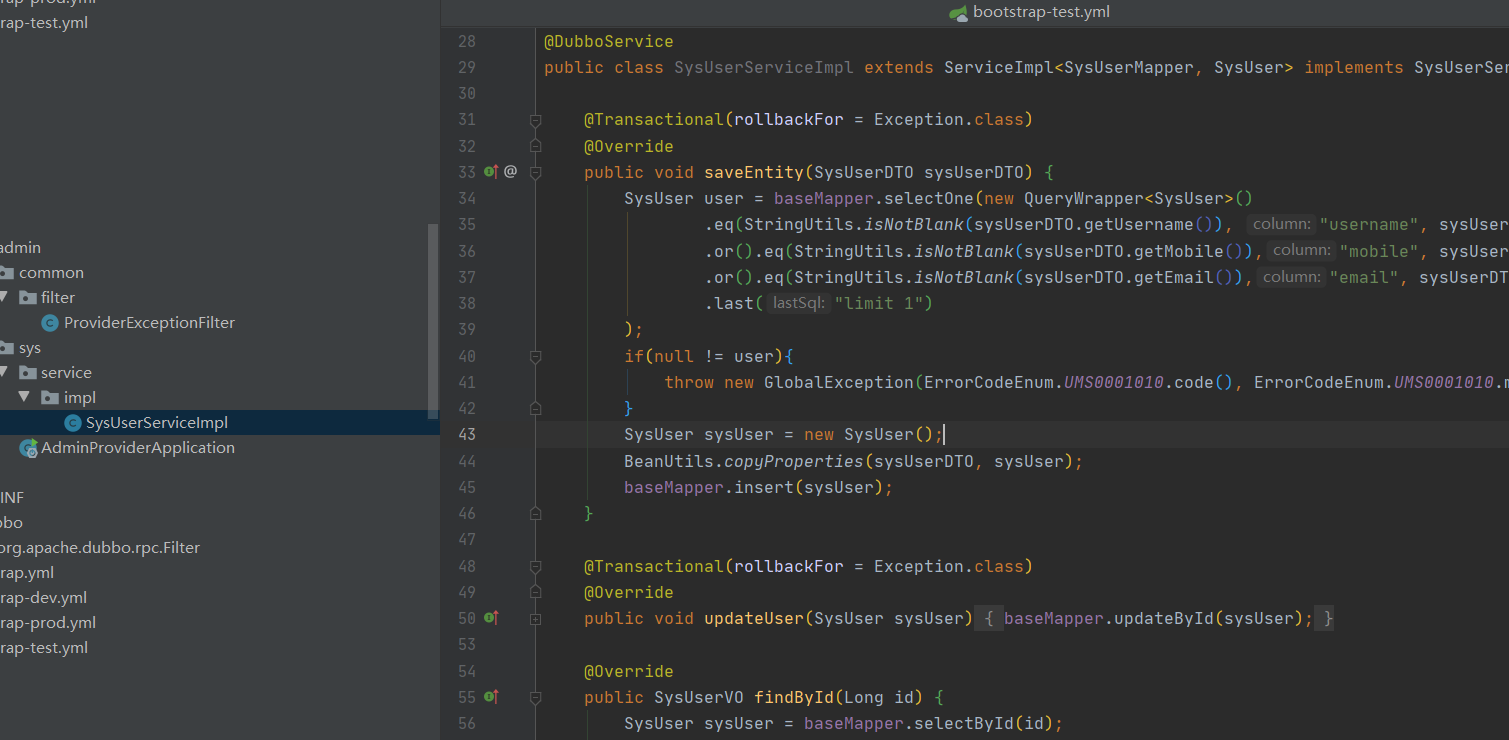Click the 'column:' hint before "username"
The height and width of the screenshot is (740, 1509).
pyautogui.click(x=1281, y=225)
